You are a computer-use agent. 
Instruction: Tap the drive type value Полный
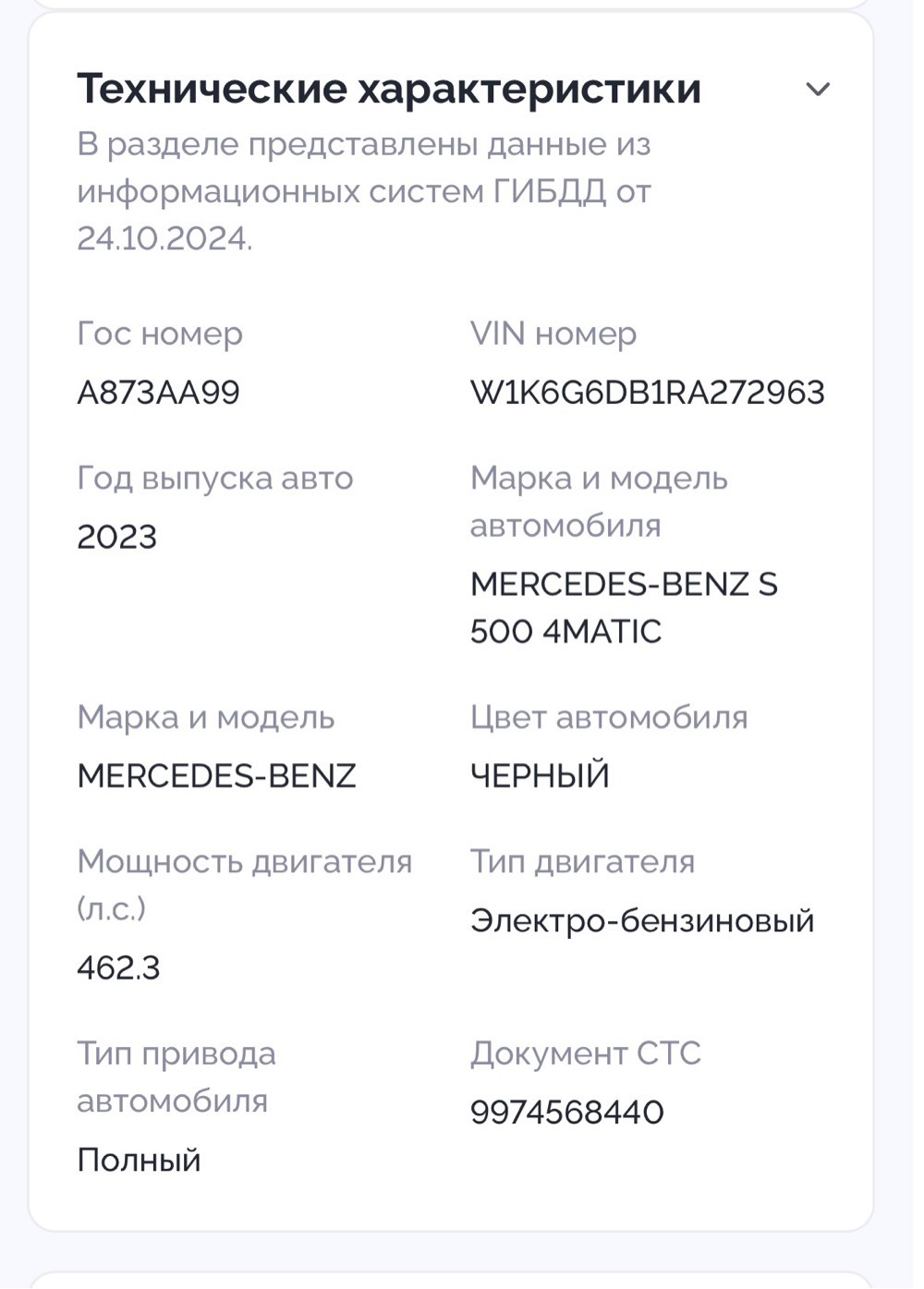139,1160
